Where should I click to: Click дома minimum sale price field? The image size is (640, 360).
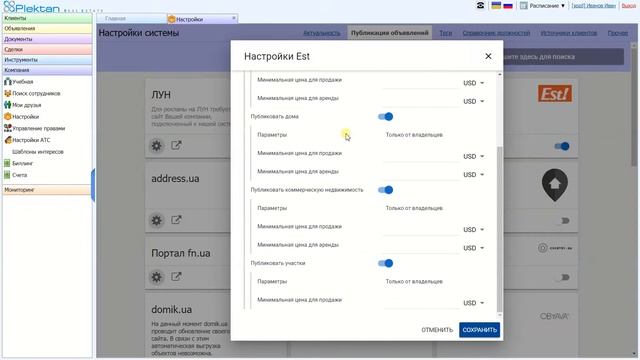click(420, 156)
